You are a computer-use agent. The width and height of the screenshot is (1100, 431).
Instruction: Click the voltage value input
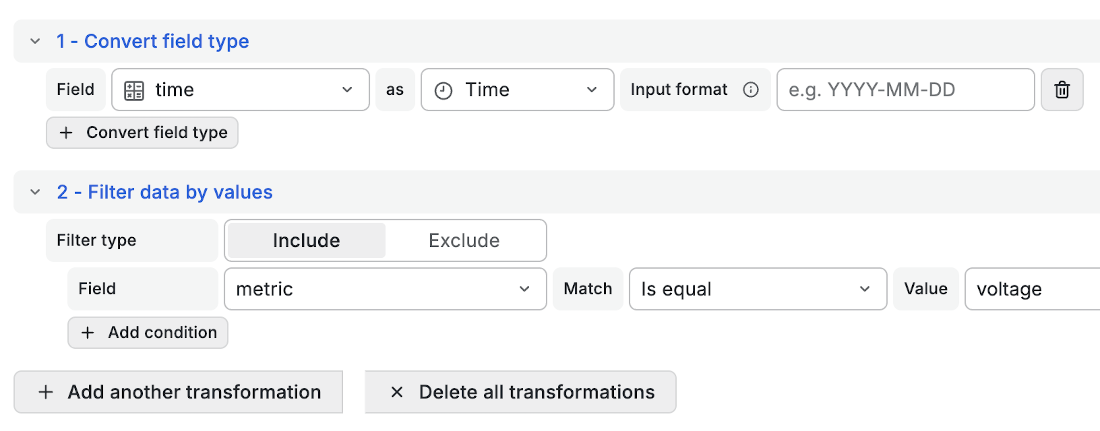click(x=1033, y=289)
